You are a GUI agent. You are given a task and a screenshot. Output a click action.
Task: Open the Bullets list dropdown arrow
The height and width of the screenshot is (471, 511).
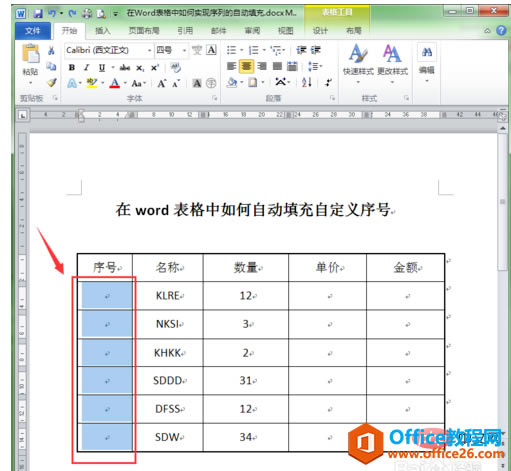click(242, 50)
